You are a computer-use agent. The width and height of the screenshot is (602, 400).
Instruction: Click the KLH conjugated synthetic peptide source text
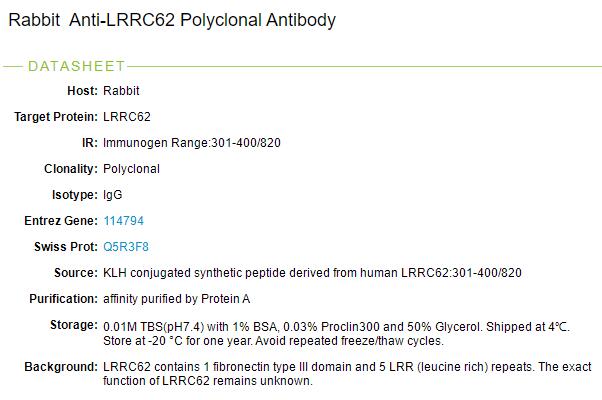click(312, 273)
